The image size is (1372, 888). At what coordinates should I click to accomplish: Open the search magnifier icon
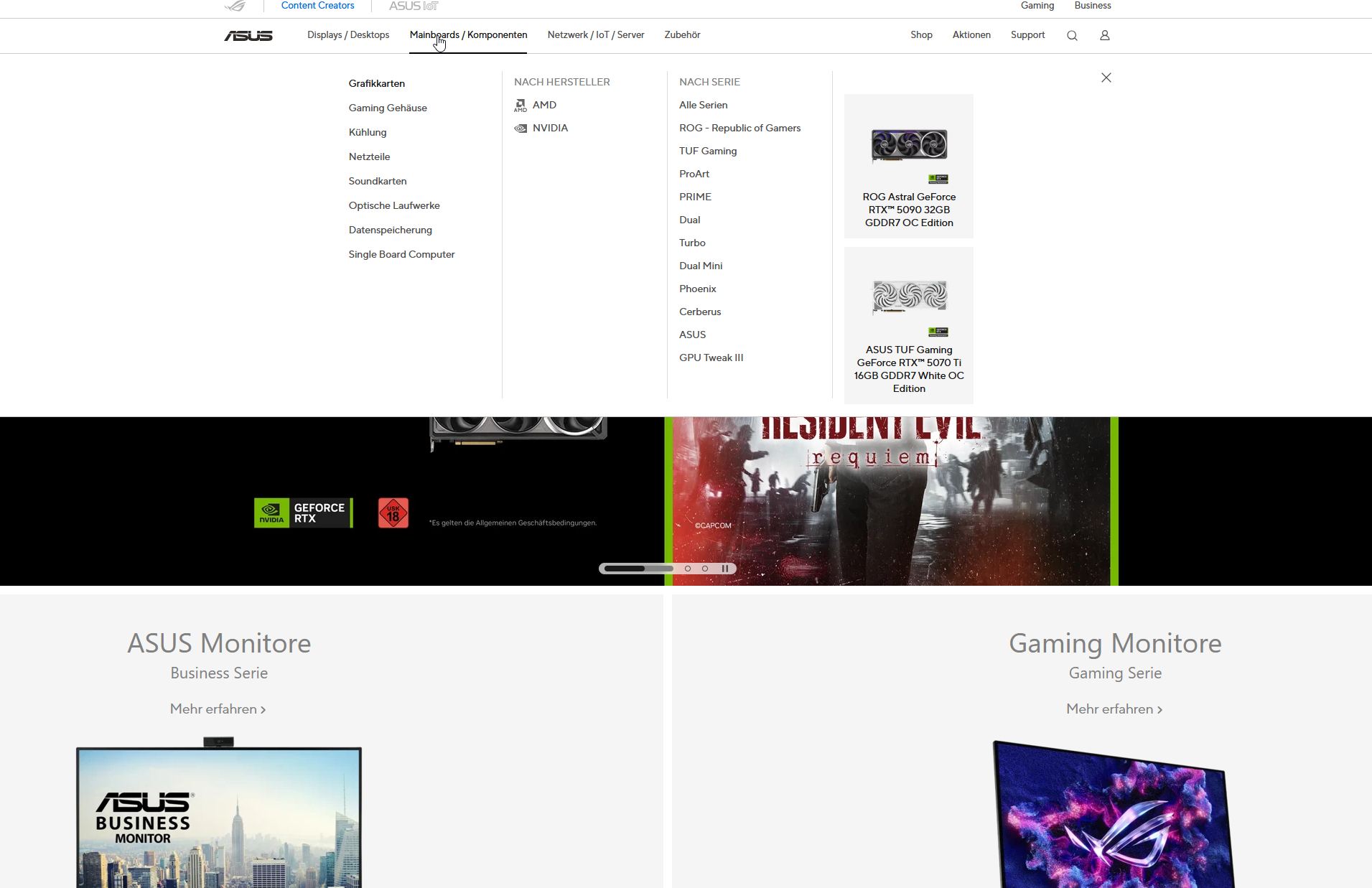pyautogui.click(x=1072, y=35)
